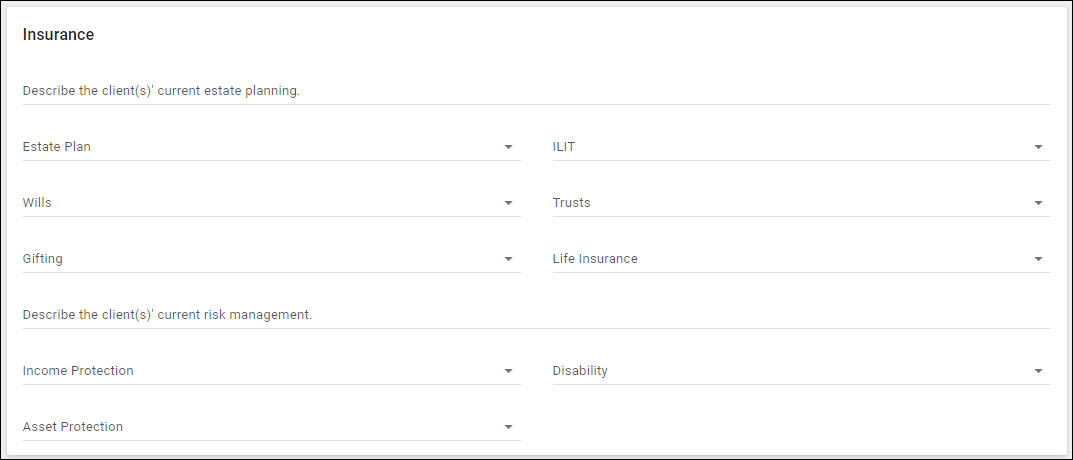The width and height of the screenshot is (1073, 460).
Task: Select the Income Protection field label
Action: pyautogui.click(x=78, y=371)
